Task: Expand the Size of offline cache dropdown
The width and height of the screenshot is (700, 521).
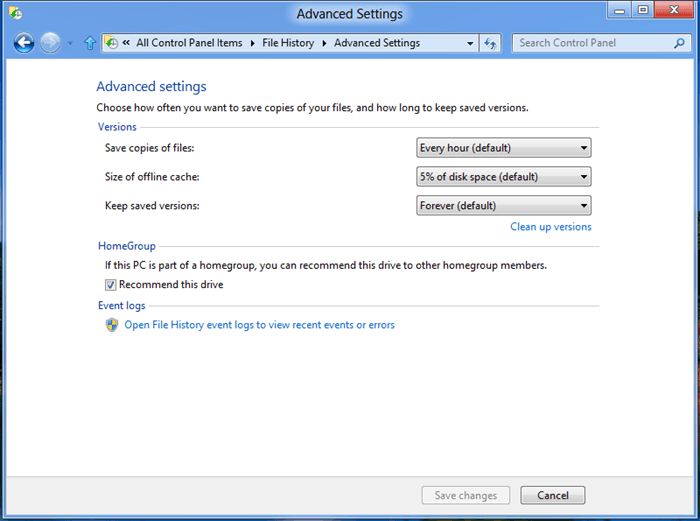Action: point(503,177)
